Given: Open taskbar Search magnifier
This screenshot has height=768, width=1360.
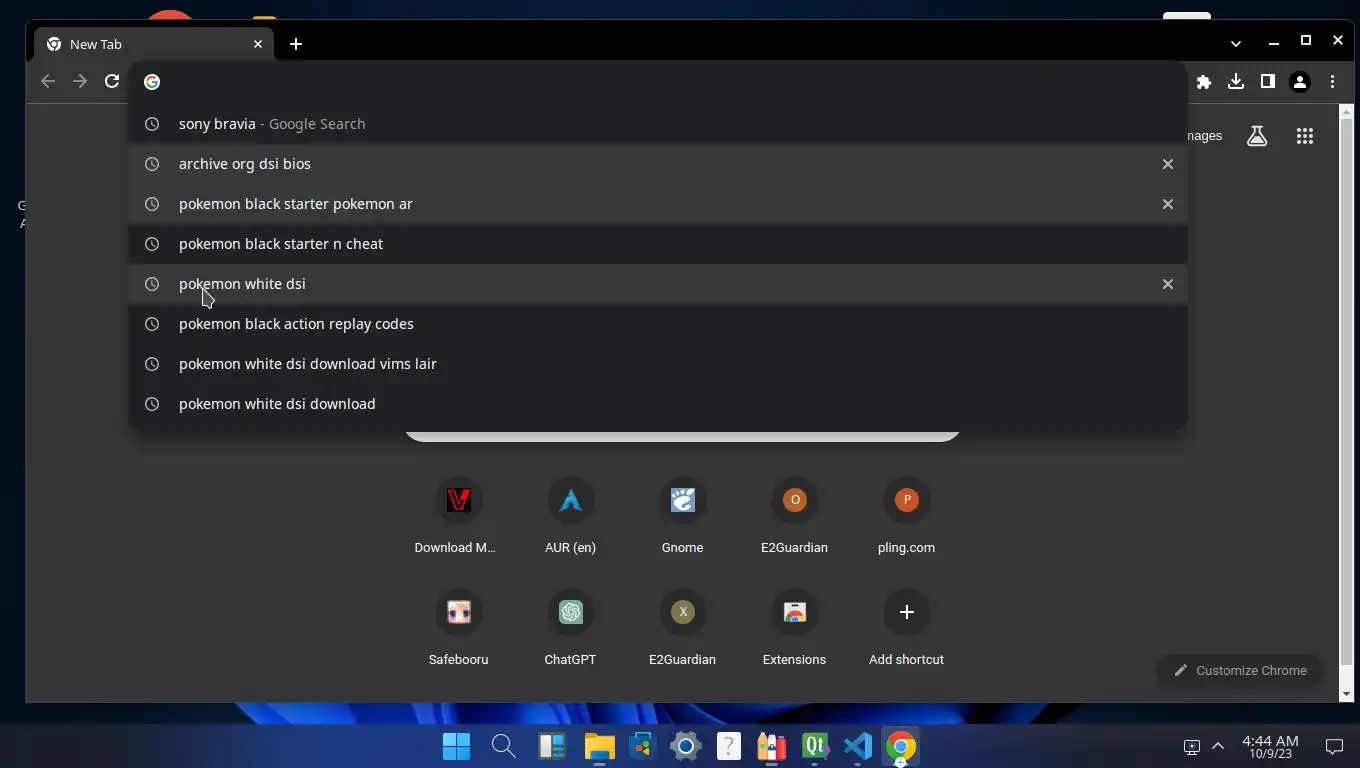Looking at the screenshot, I should (503, 746).
